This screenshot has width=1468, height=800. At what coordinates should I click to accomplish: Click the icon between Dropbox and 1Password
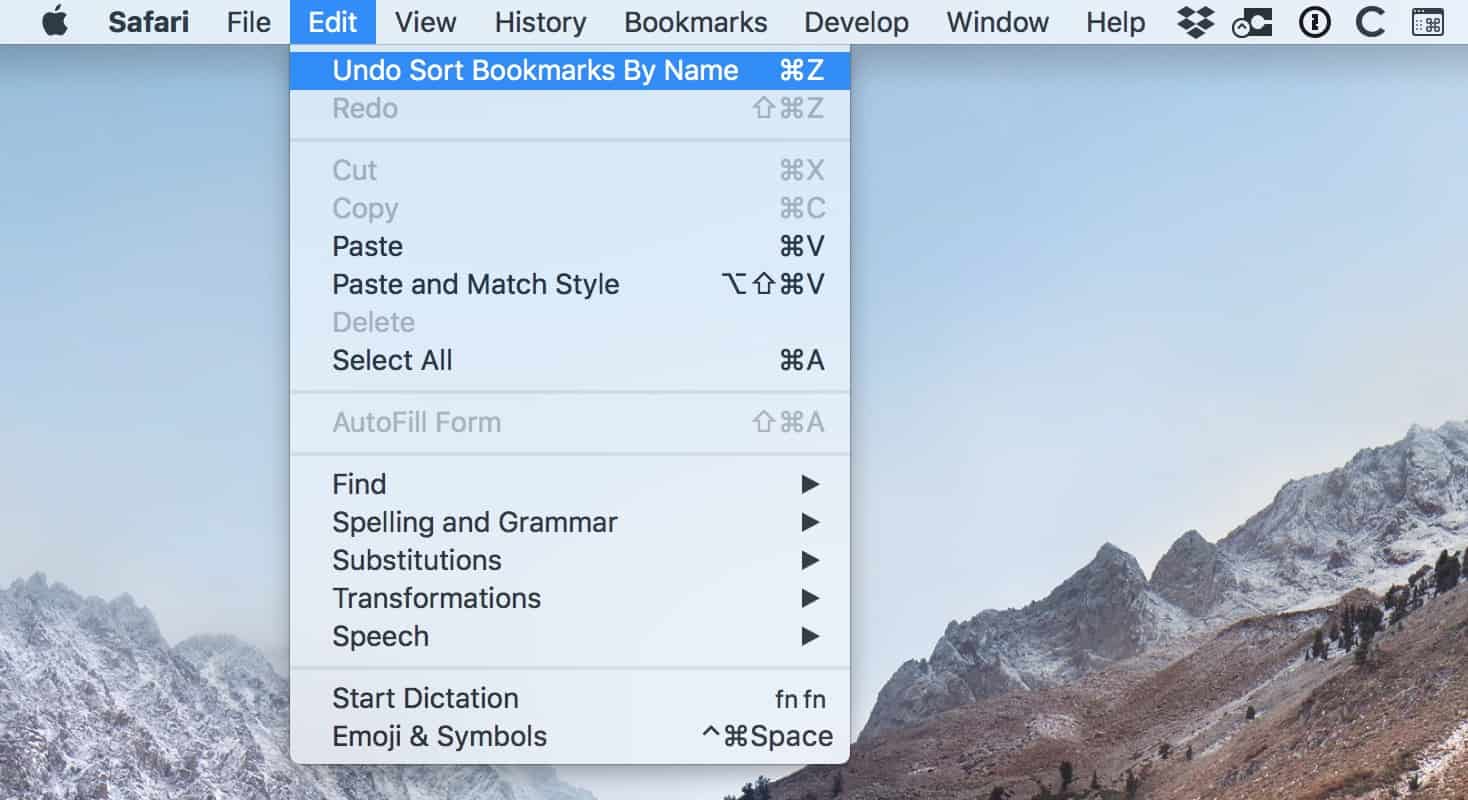coord(1252,22)
